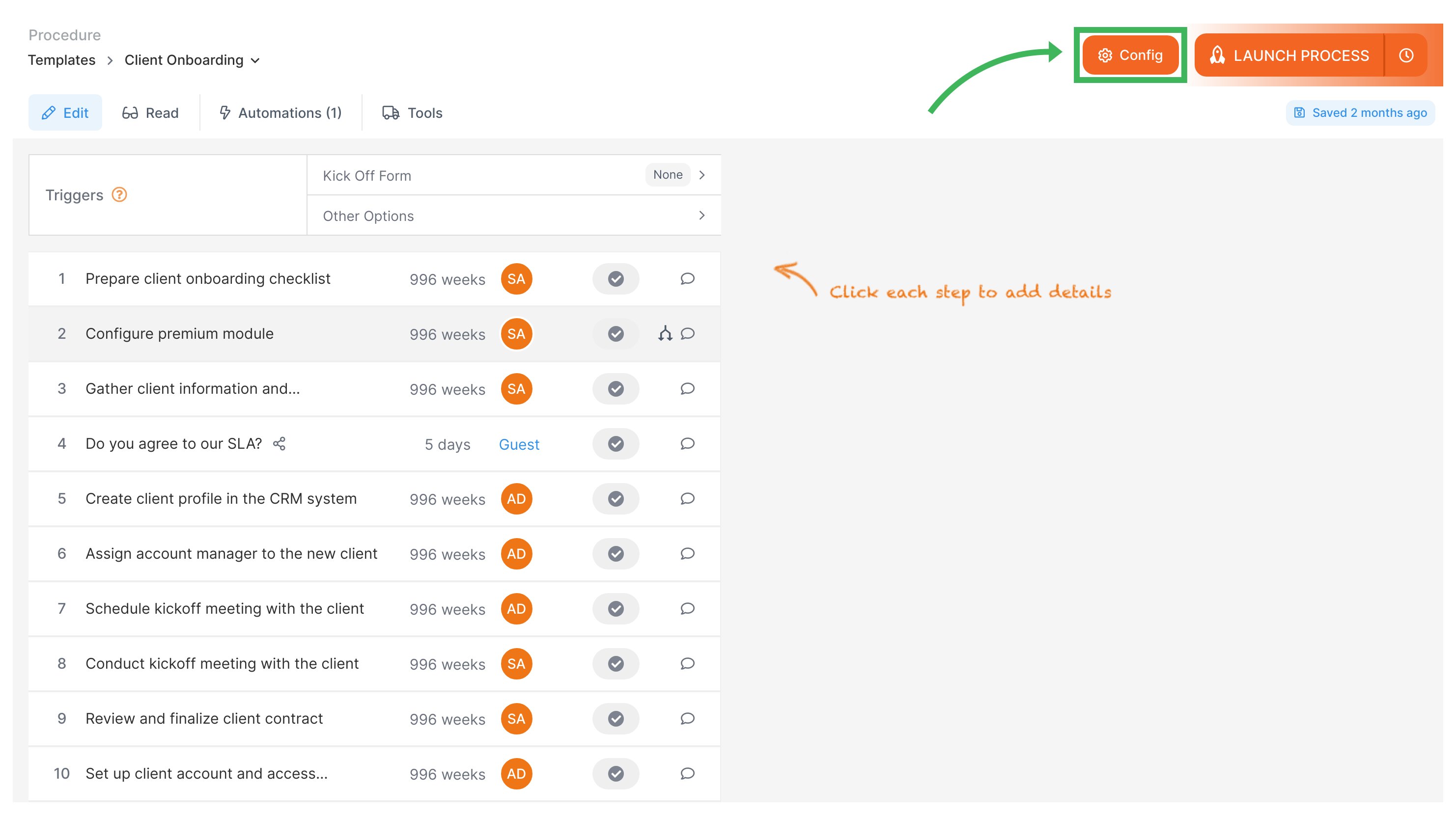This screenshot has height=815, width=1456.
Task: Open comments for Review and finalize contract step
Action: (x=687, y=718)
